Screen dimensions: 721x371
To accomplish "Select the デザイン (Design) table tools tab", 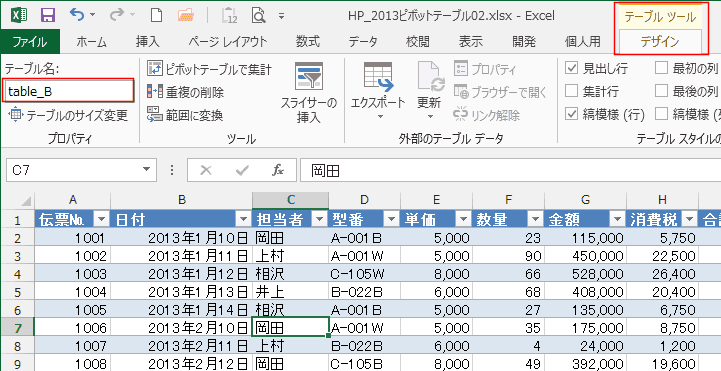I will point(660,42).
